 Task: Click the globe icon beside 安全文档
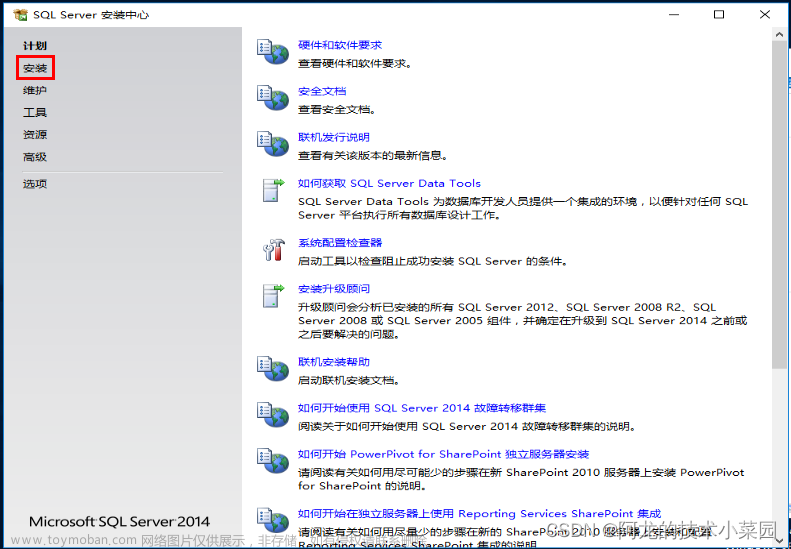(x=273, y=97)
